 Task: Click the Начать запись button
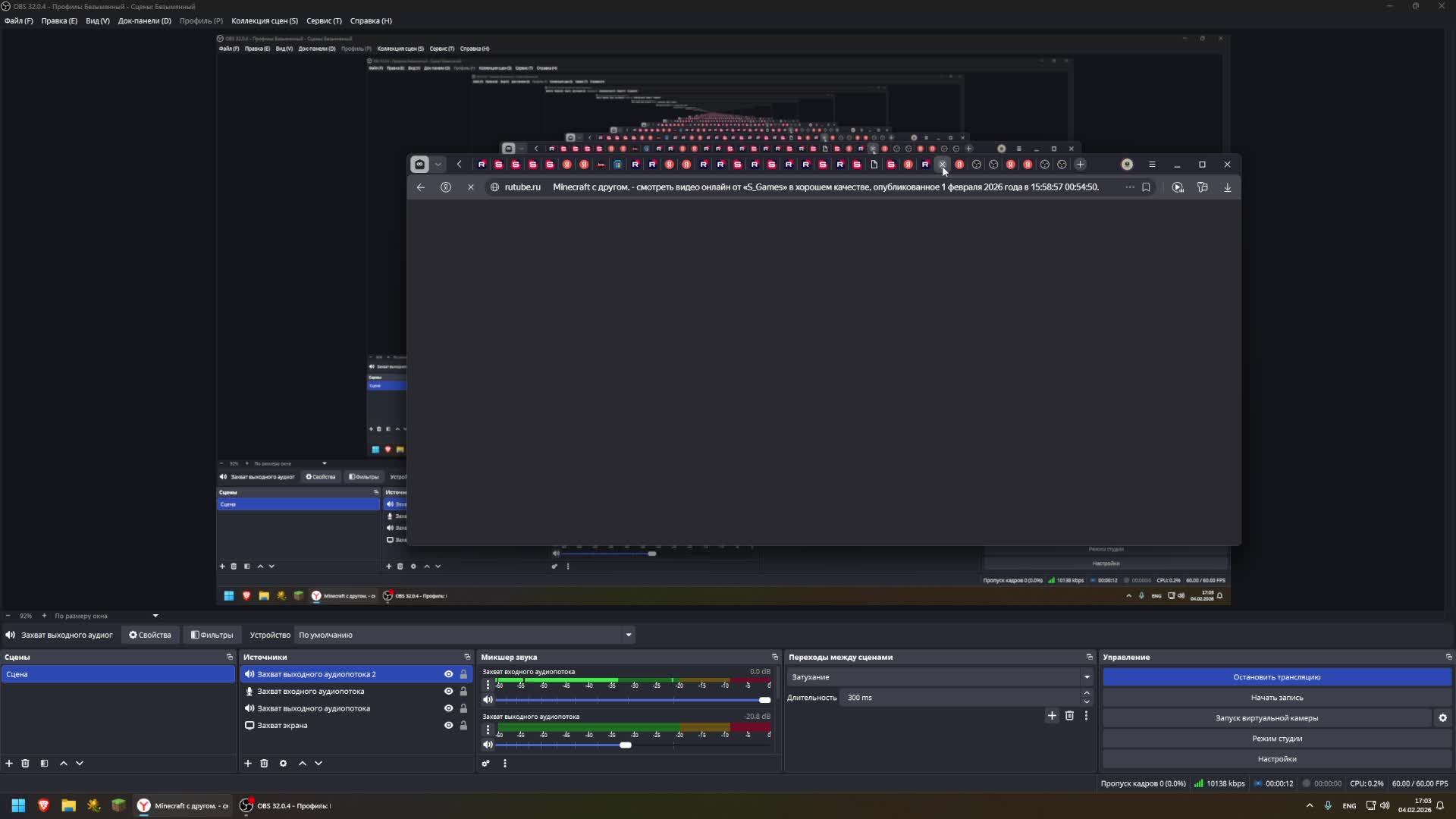(1276, 698)
